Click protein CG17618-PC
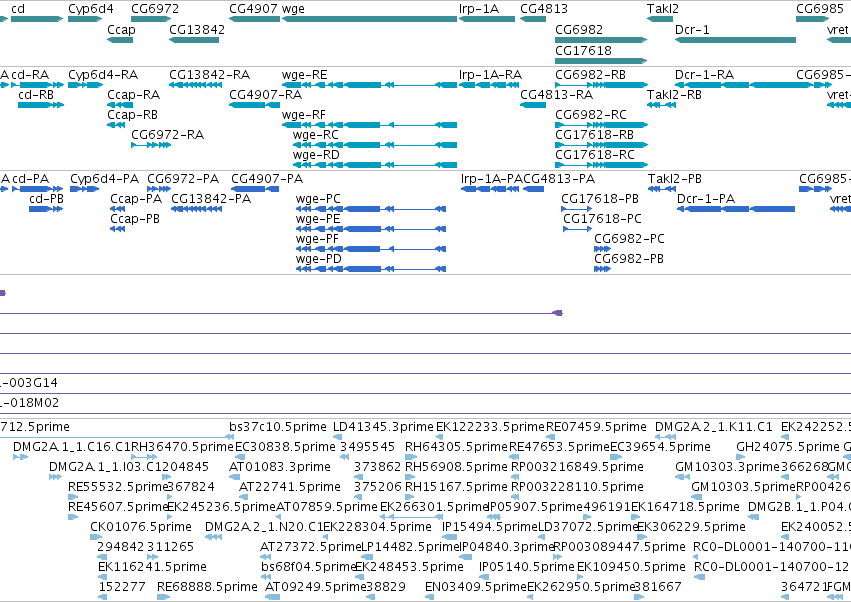 (577, 229)
